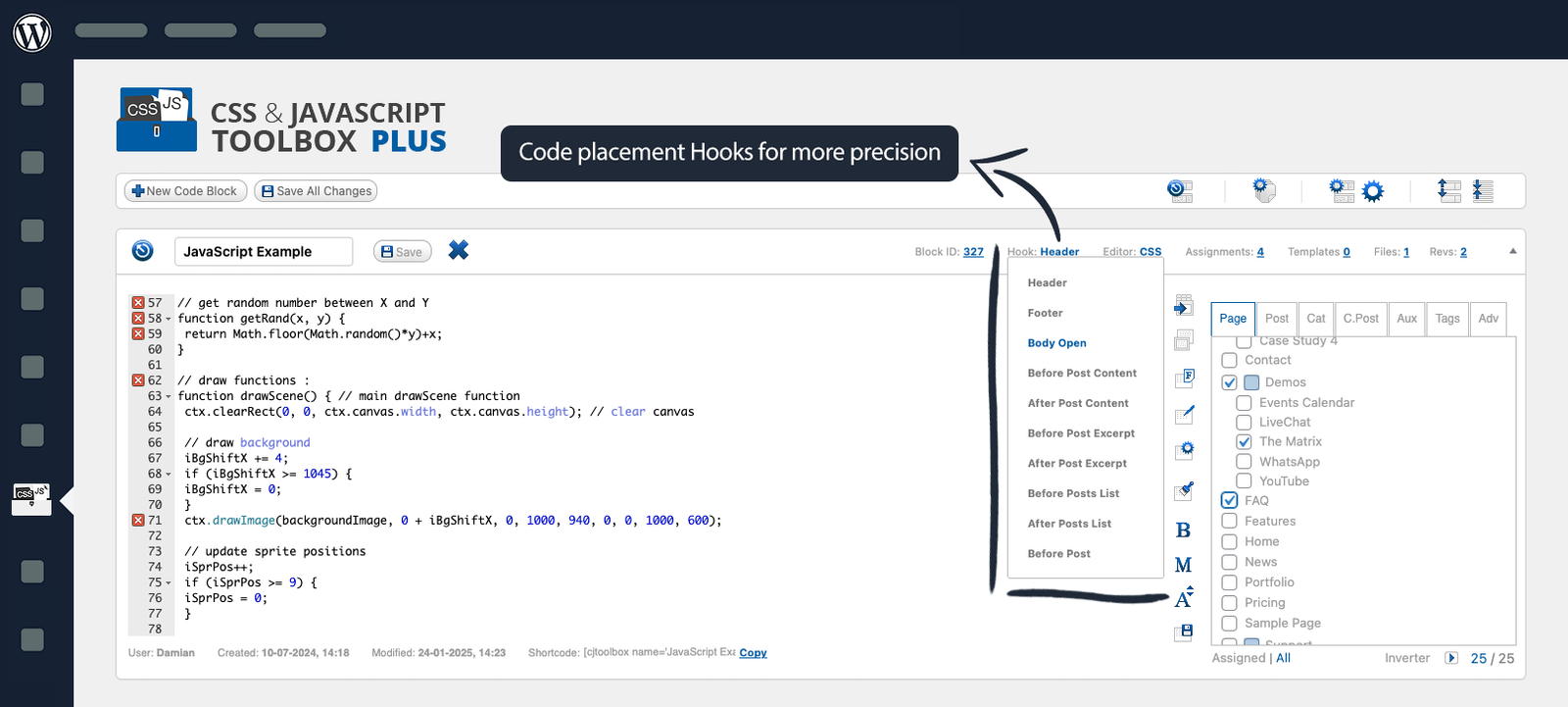The width and height of the screenshot is (1568, 707).
Task: Click the New Code Block button
Action: tap(185, 191)
